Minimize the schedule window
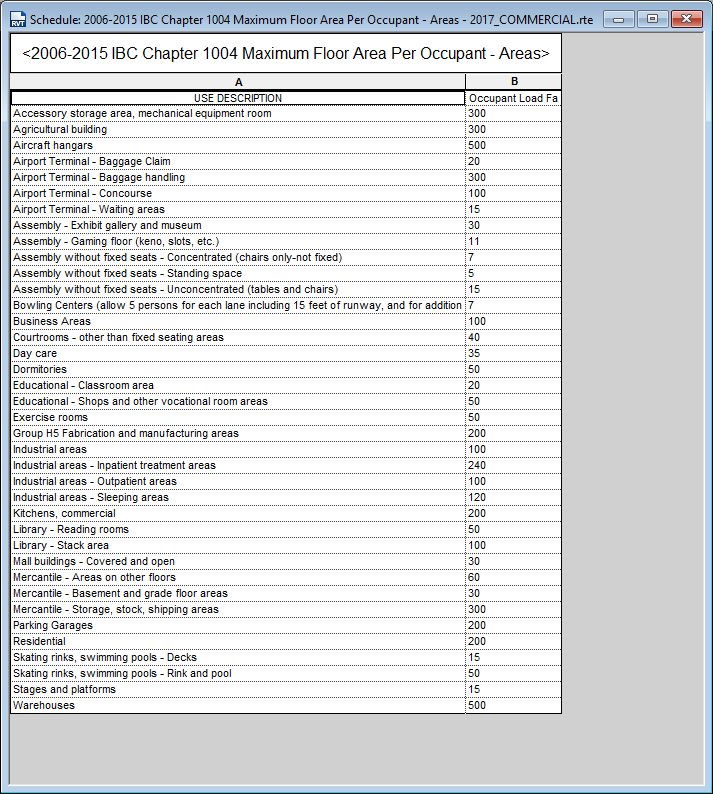Image resolution: width=713 pixels, height=794 pixels. click(x=618, y=19)
